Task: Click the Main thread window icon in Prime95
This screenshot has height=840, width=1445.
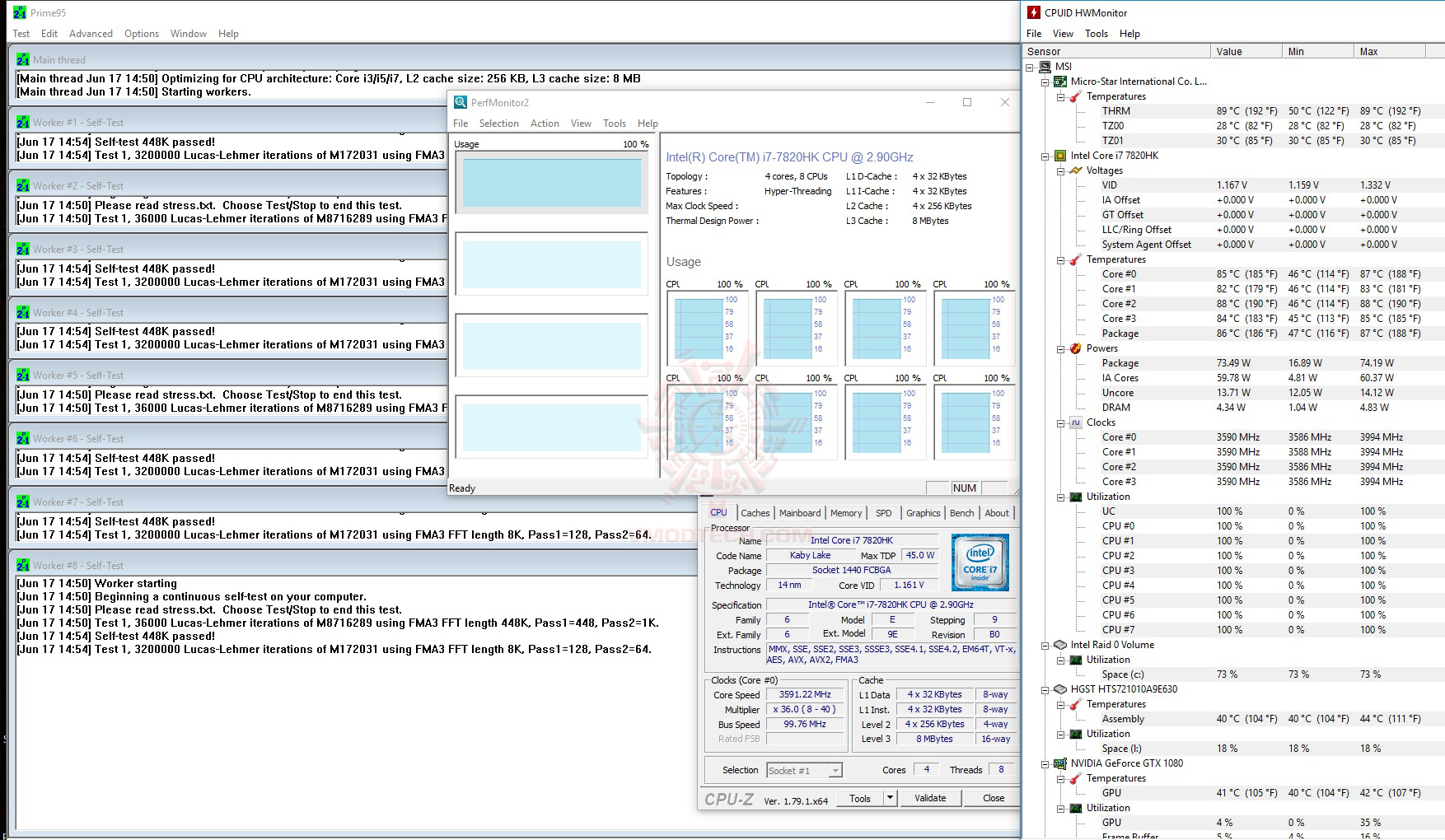Action: 23,59
